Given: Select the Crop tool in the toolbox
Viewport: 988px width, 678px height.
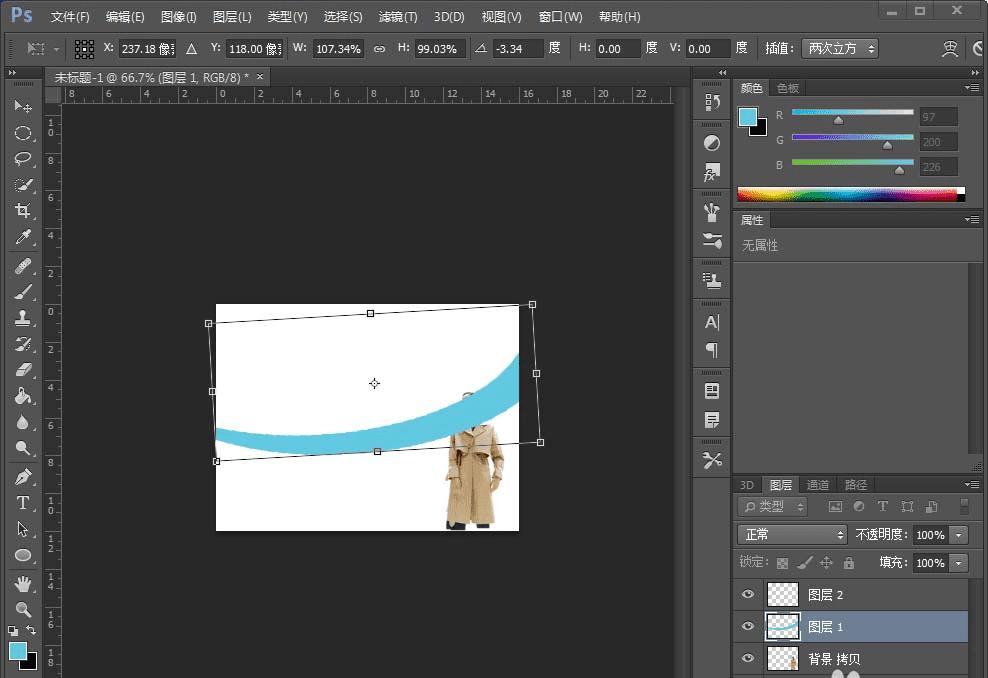Looking at the screenshot, I should [x=23, y=211].
